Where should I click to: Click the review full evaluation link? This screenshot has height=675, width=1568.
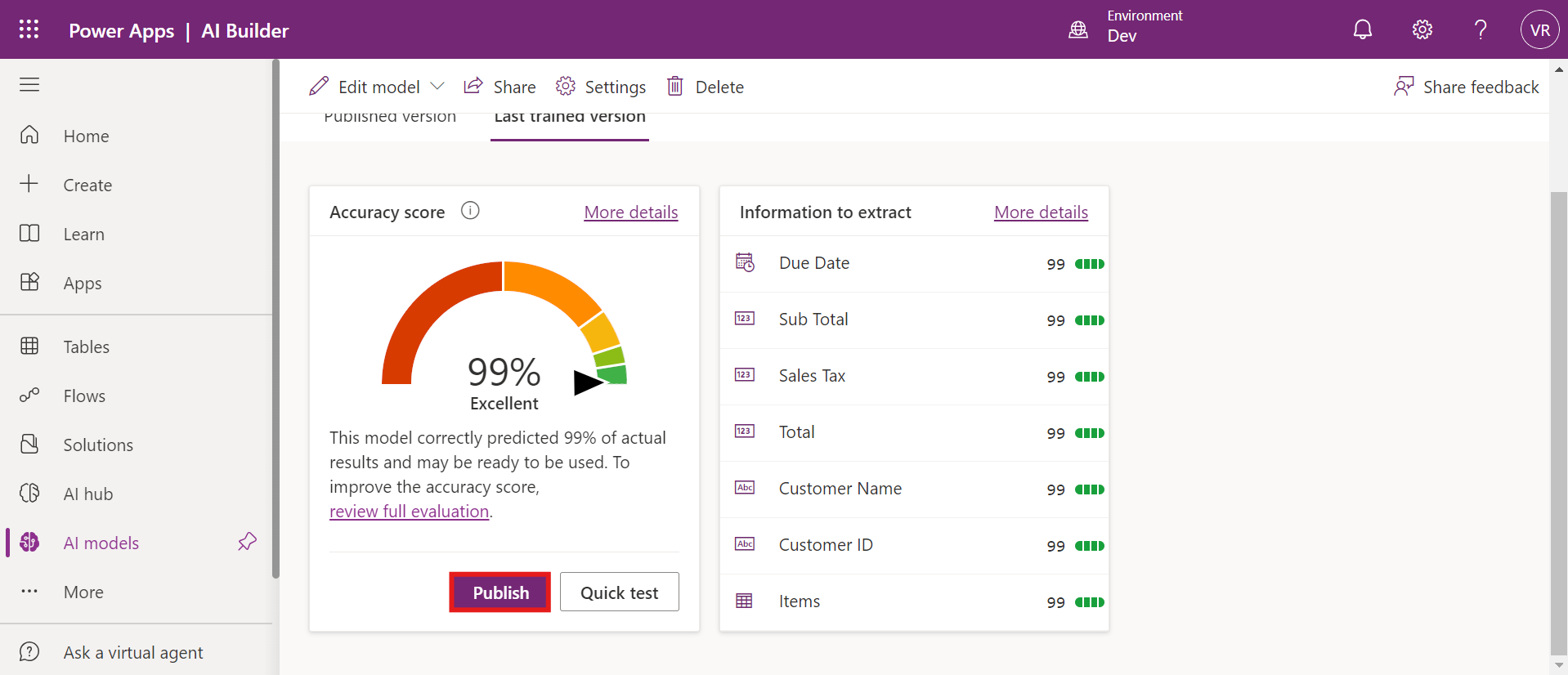(x=409, y=512)
